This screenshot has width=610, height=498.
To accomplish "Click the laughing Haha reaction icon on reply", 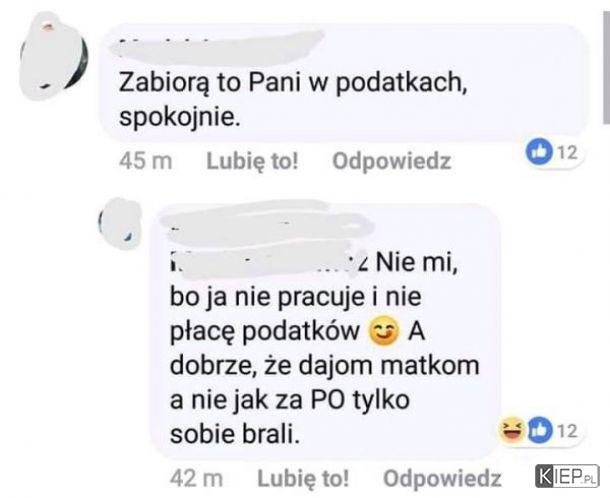I will pos(512,430).
